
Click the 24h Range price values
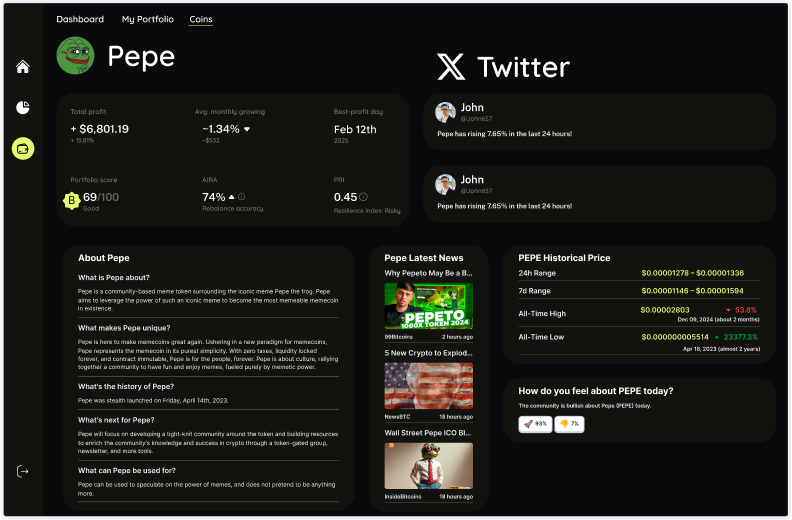[692, 273]
